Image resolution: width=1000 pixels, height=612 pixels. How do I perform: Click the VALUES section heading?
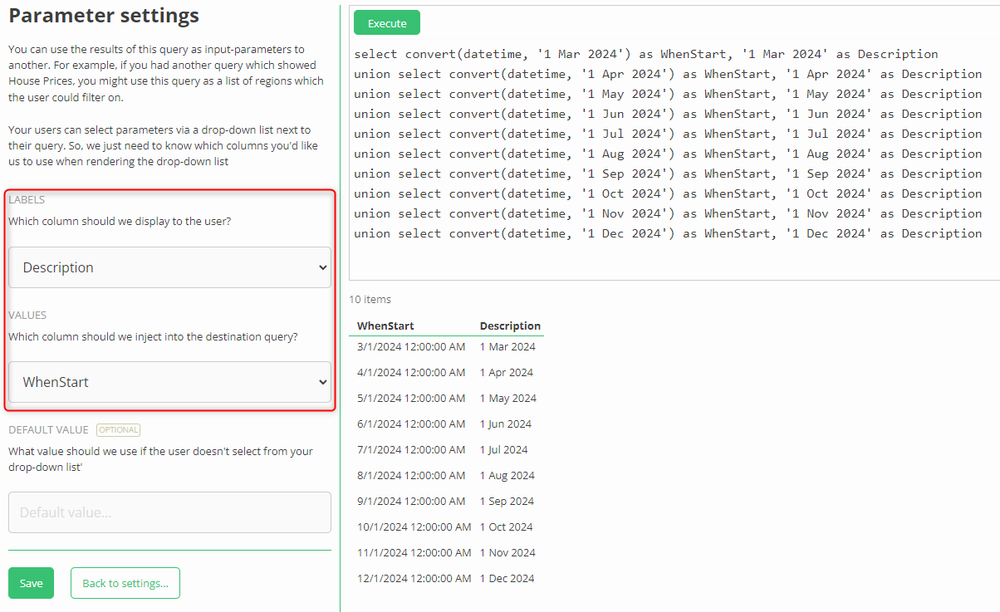pos(27,314)
